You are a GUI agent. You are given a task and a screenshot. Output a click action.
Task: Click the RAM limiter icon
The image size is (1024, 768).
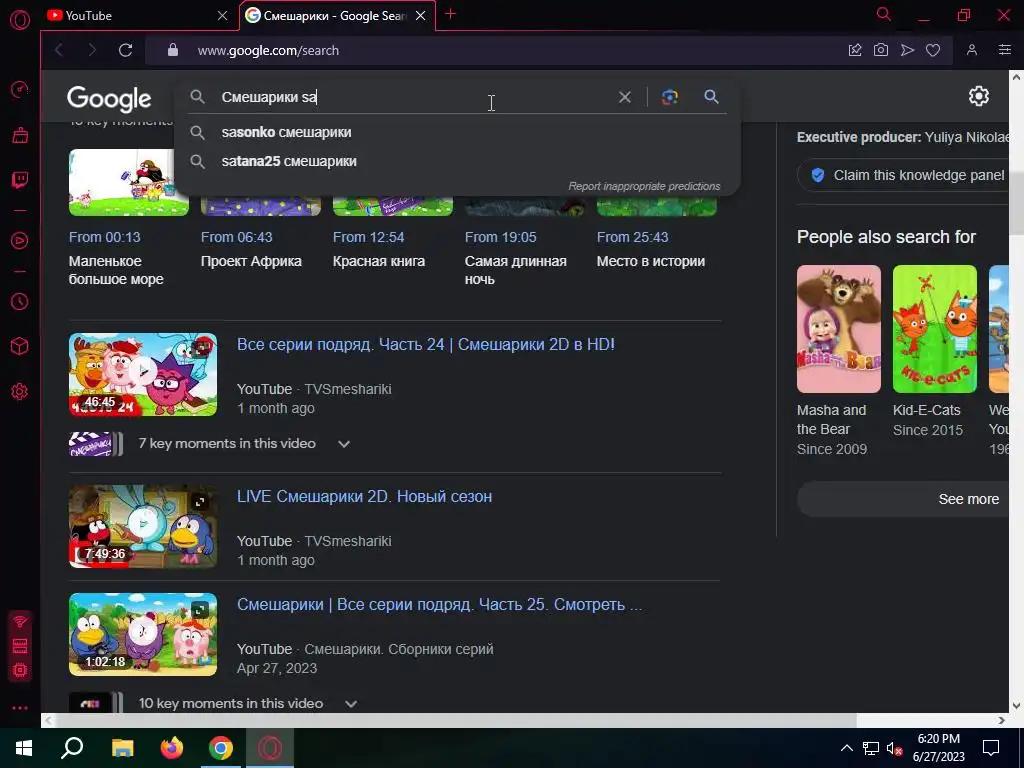(20, 645)
